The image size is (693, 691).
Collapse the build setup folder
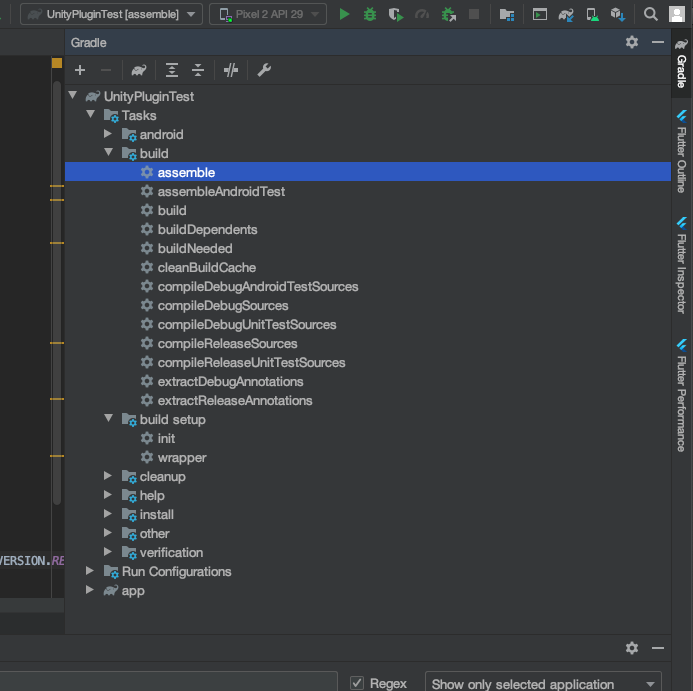point(109,419)
